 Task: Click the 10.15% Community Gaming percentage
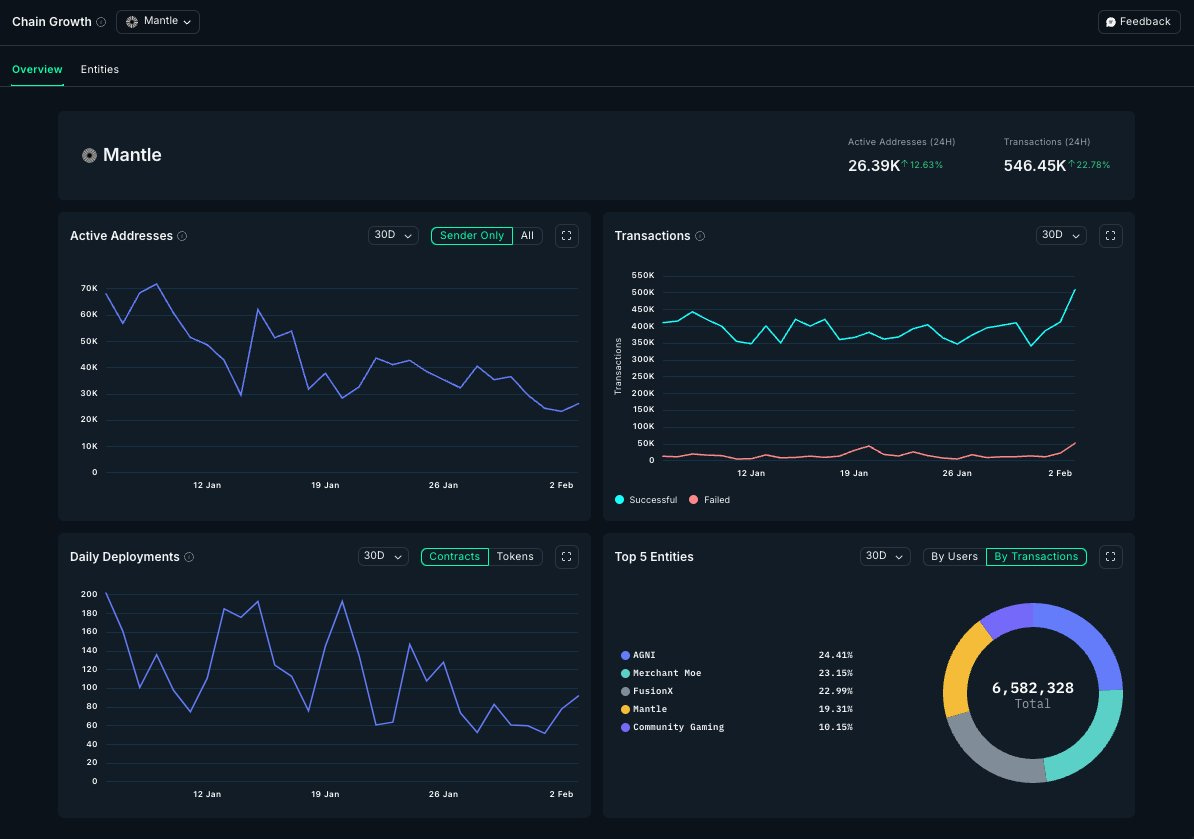(835, 728)
